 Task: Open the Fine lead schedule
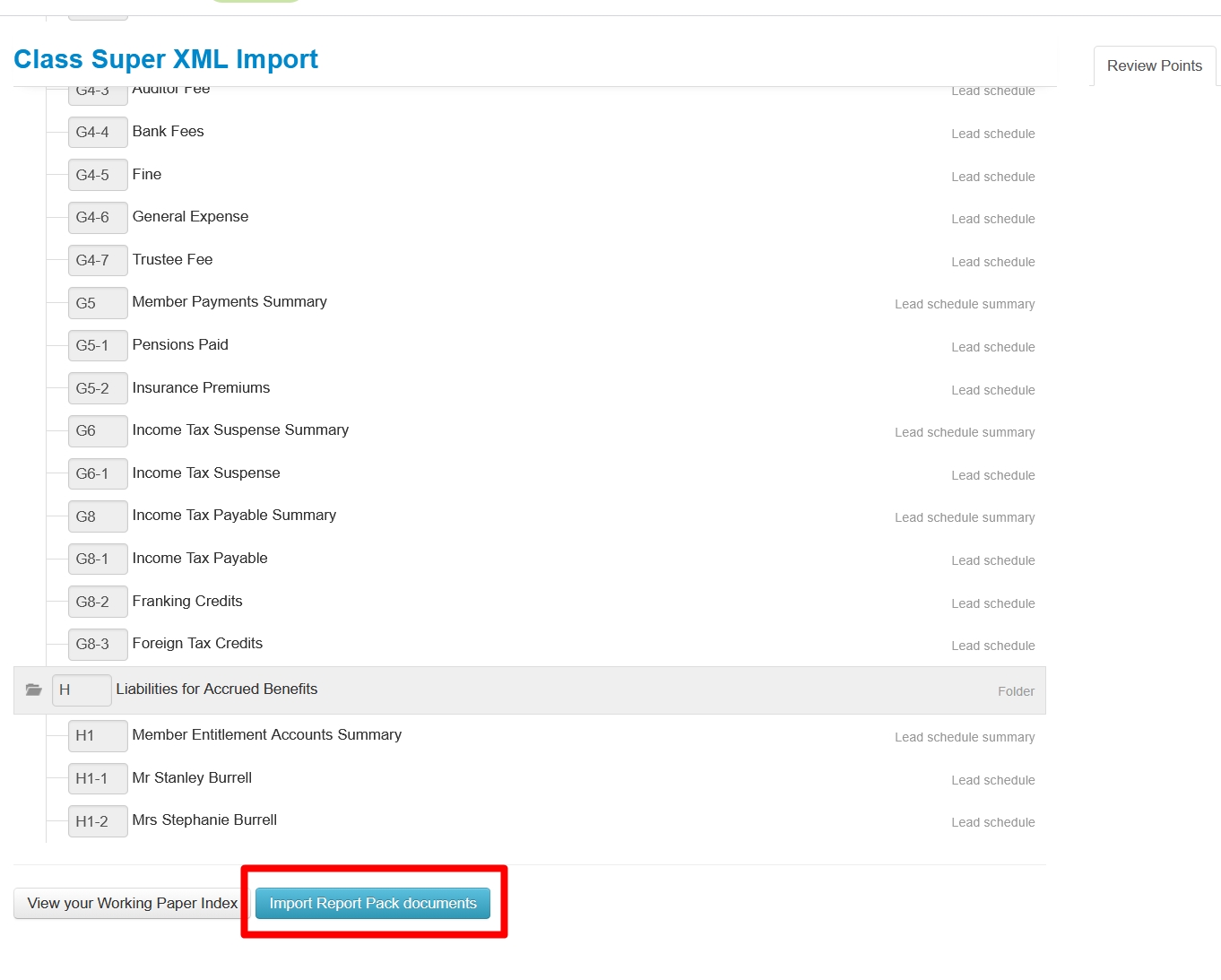(147, 175)
